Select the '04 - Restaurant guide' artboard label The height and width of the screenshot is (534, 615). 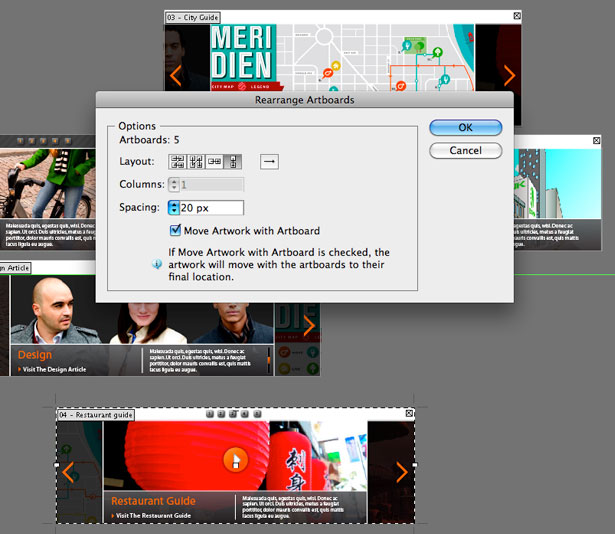click(x=96, y=415)
